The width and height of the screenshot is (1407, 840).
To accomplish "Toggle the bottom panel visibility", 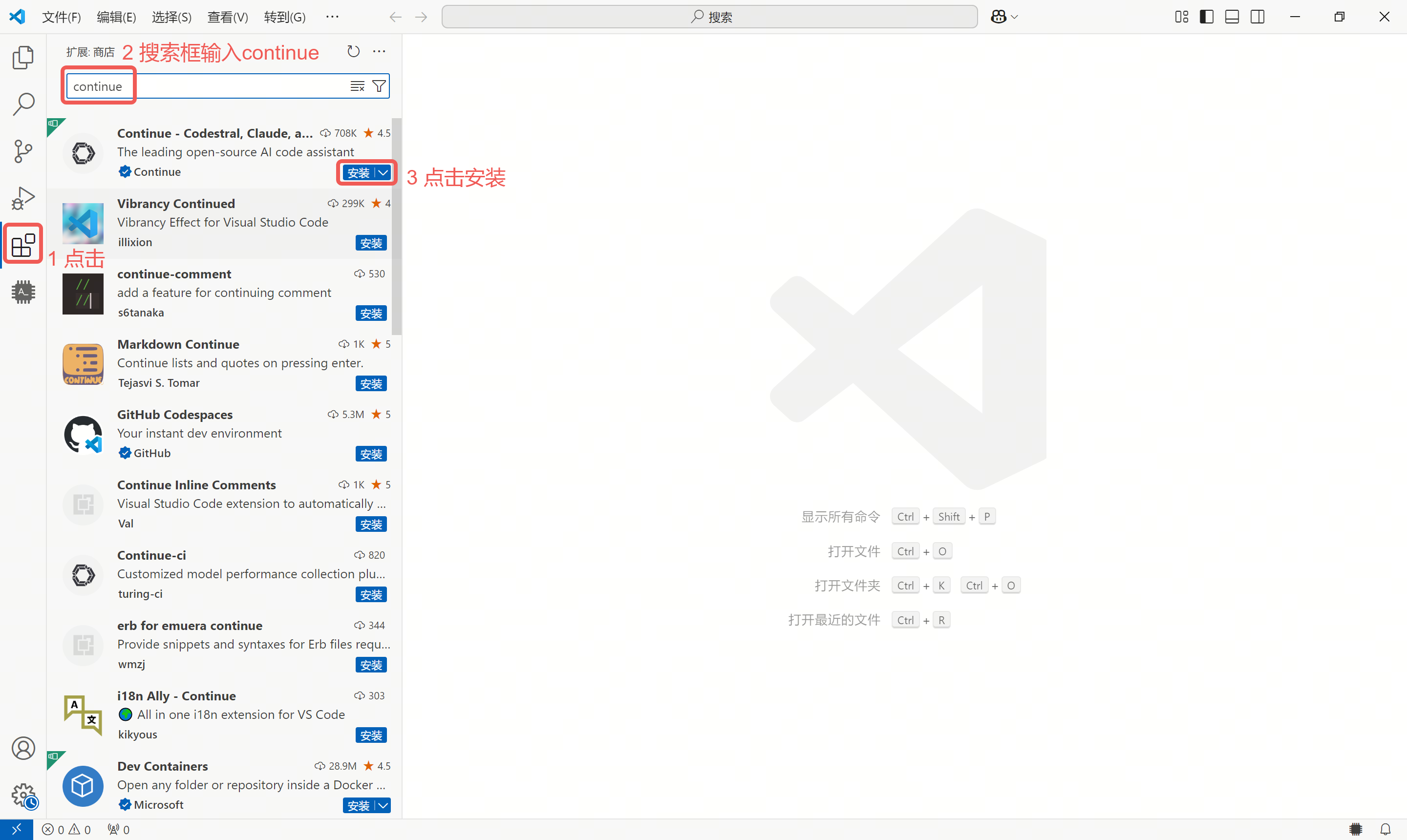I will point(1232,17).
